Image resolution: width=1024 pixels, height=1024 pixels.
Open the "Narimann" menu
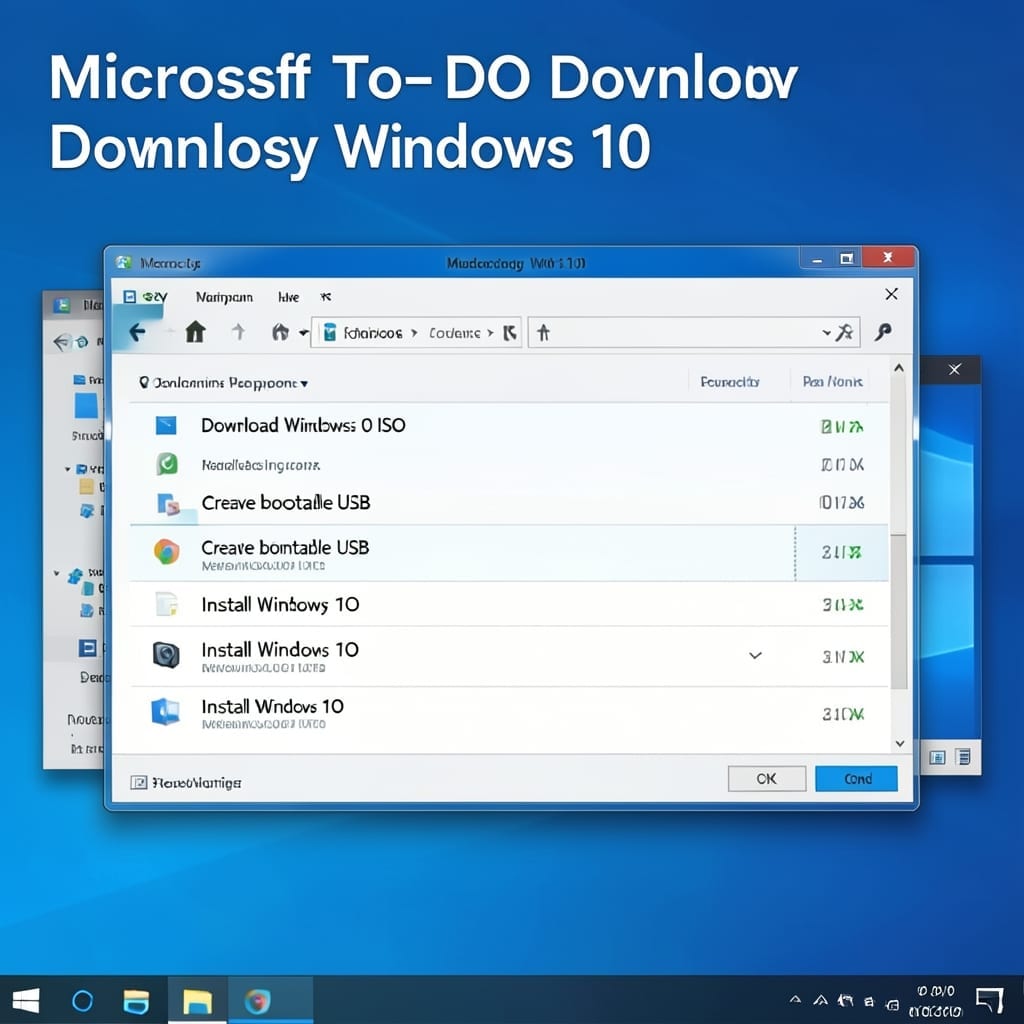coord(224,297)
